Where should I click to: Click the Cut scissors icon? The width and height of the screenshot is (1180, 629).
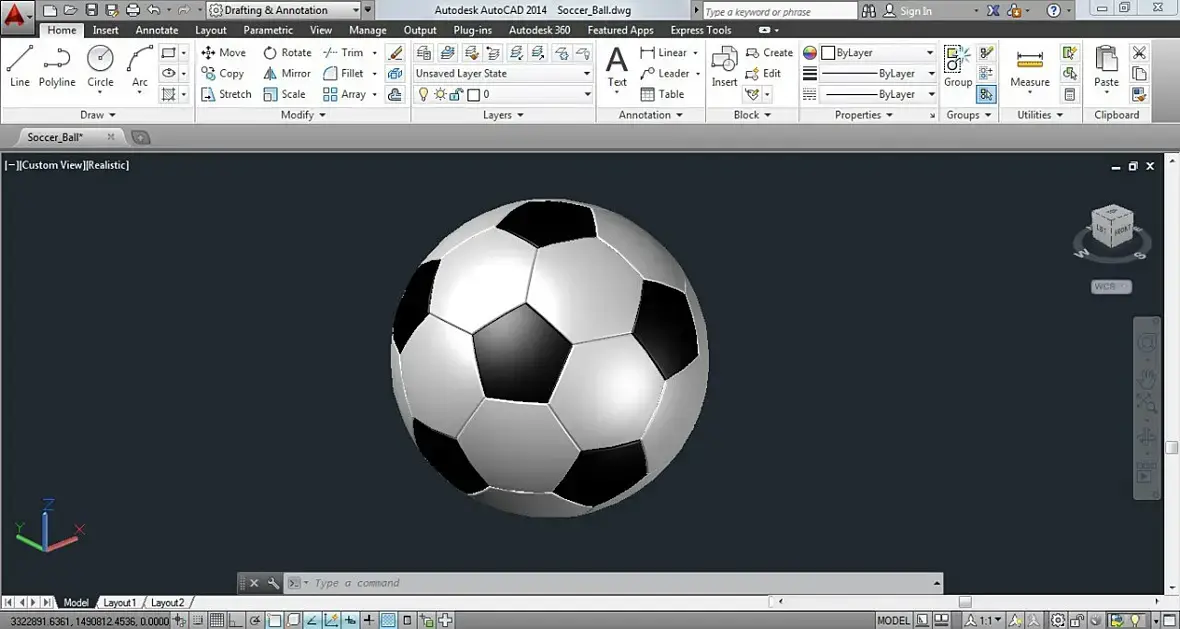pyautogui.click(x=1139, y=53)
